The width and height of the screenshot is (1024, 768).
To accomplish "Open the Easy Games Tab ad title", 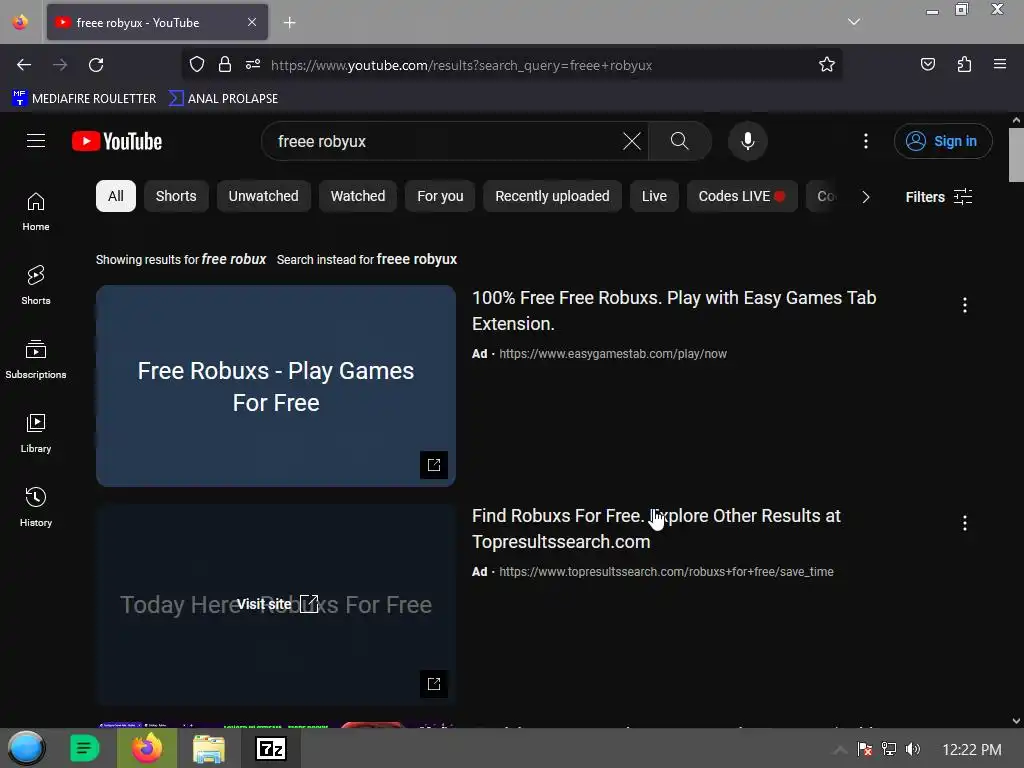I will pos(674,310).
